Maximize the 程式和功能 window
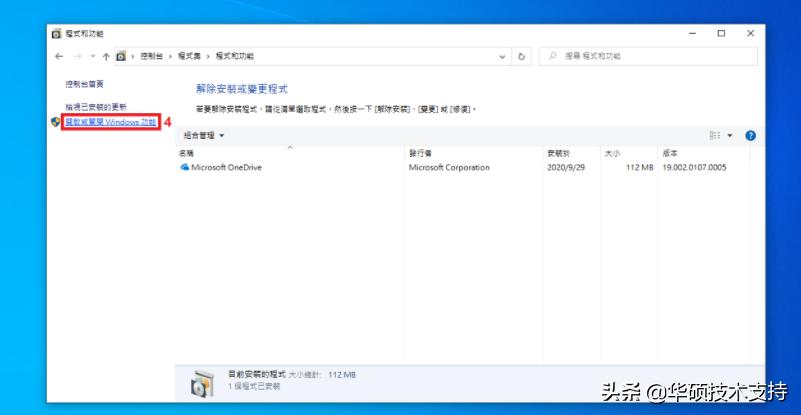The height and width of the screenshot is (415, 801). coord(721,34)
